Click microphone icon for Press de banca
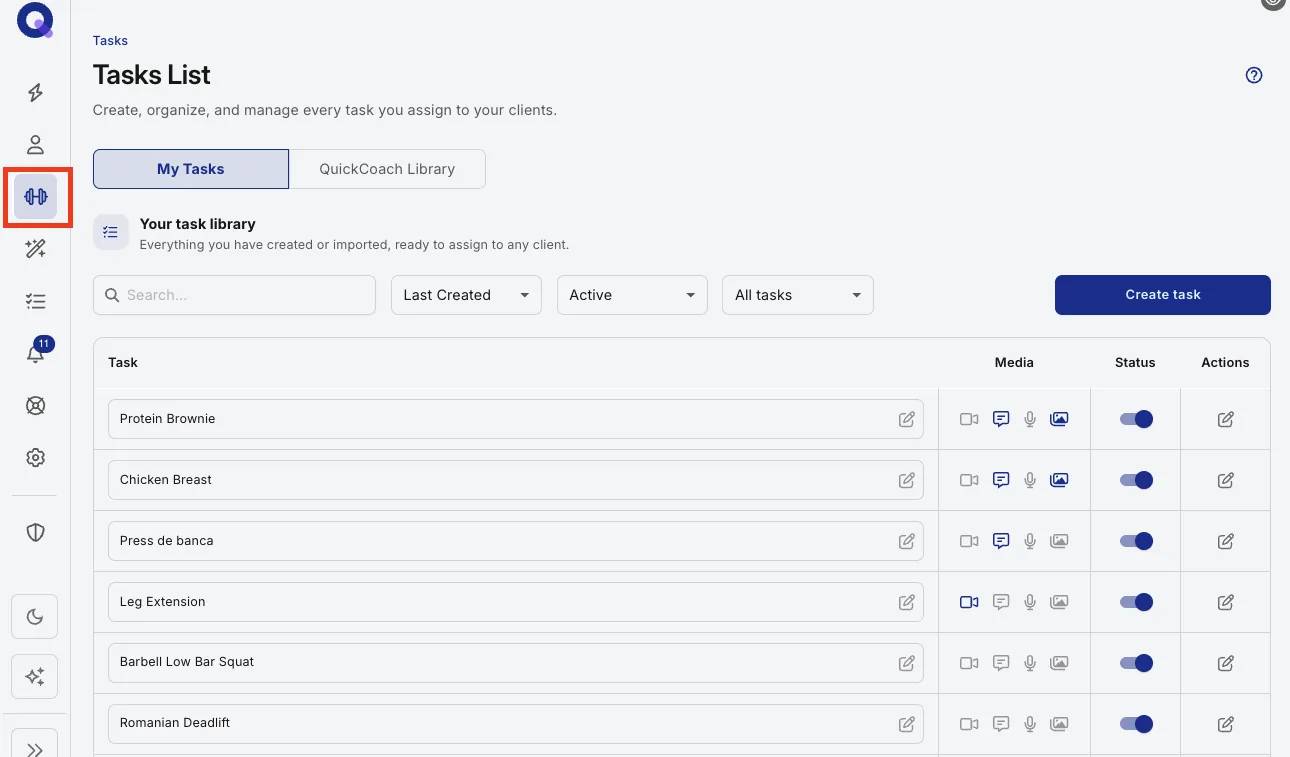 (x=1030, y=541)
